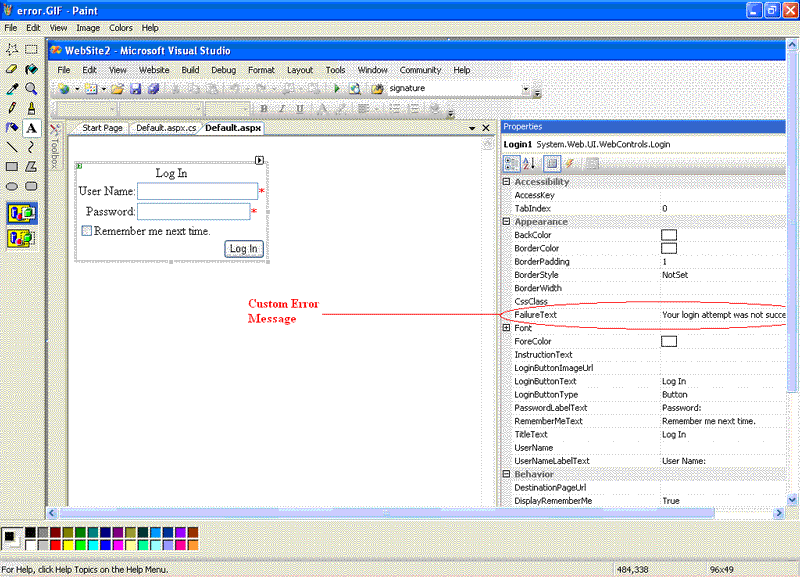Switch to the Start Page tab
Viewport: 800px width, 577px height.
coord(102,128)
